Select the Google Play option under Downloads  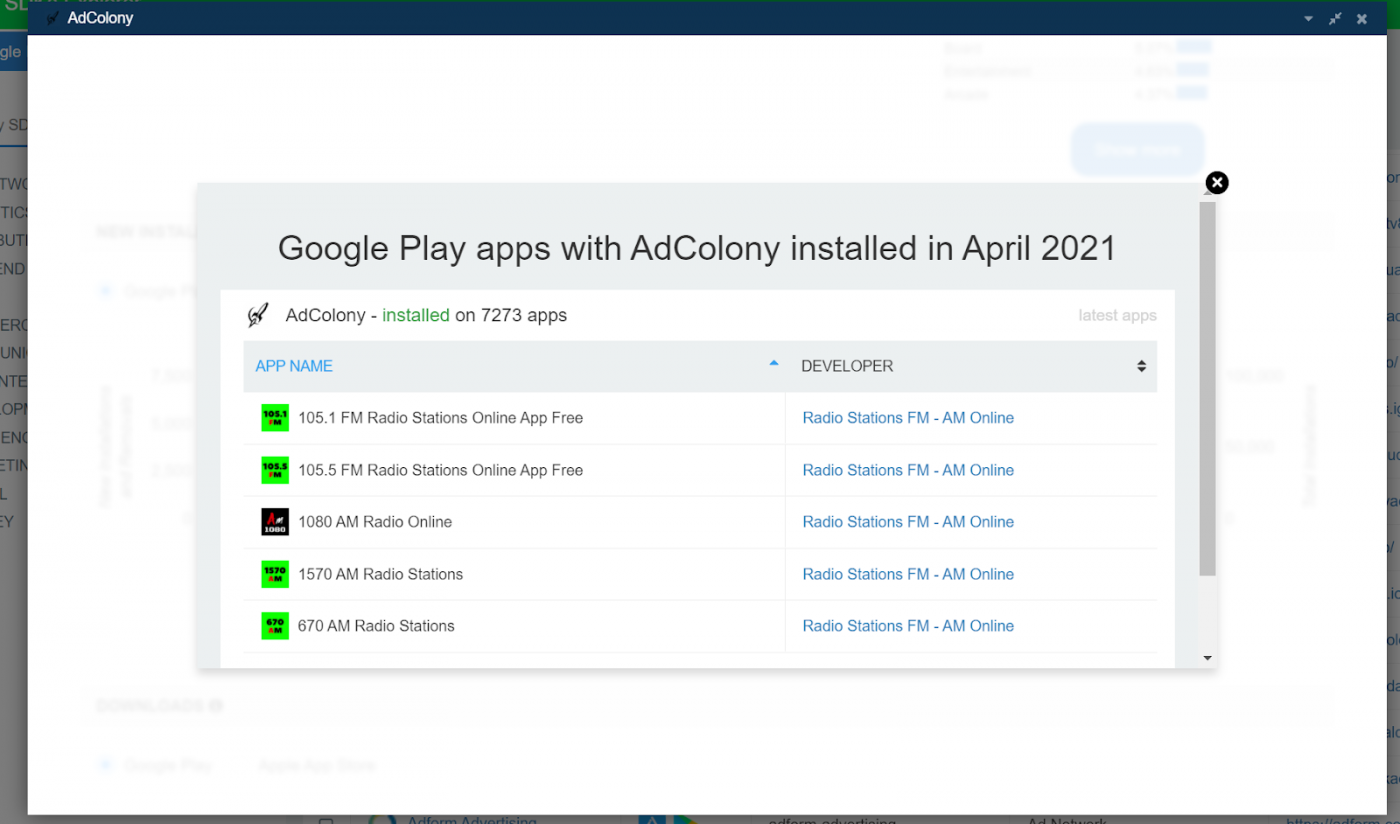(x=104, y=765)
